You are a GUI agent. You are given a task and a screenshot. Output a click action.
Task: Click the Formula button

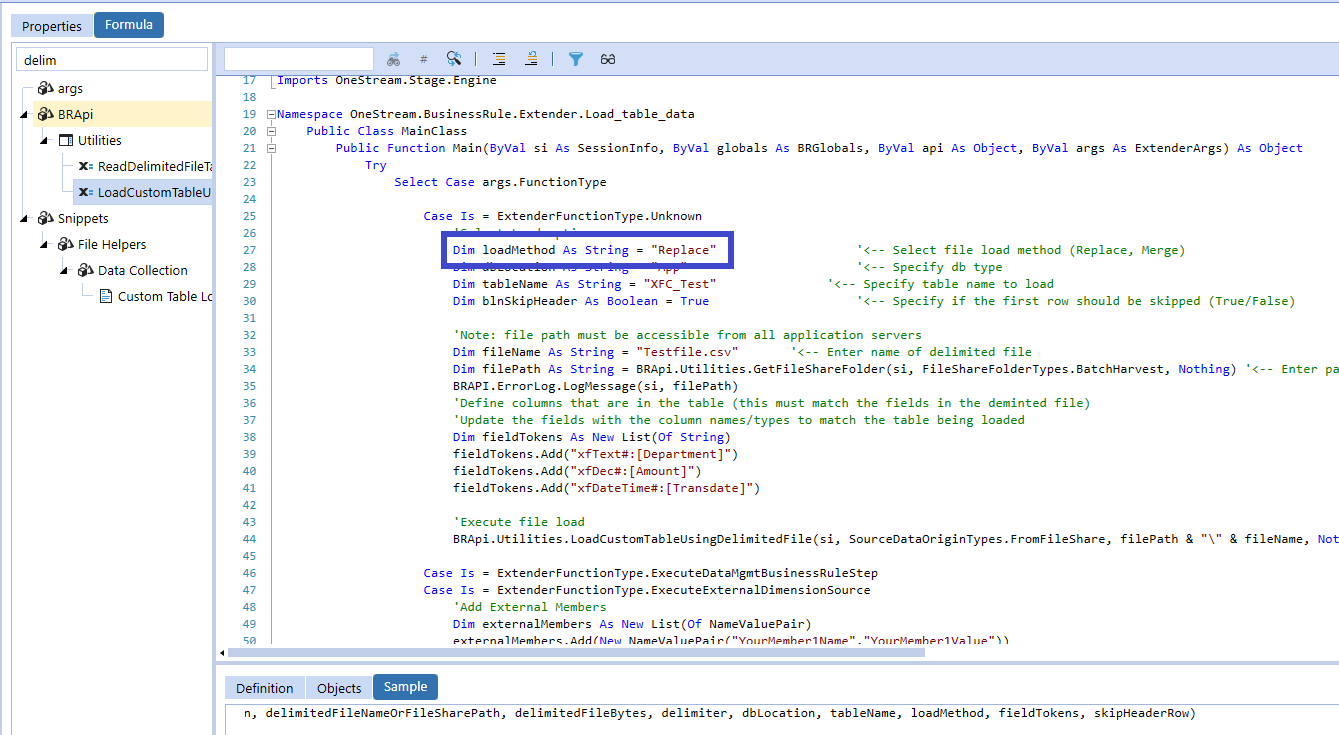[x=128, y=24]
